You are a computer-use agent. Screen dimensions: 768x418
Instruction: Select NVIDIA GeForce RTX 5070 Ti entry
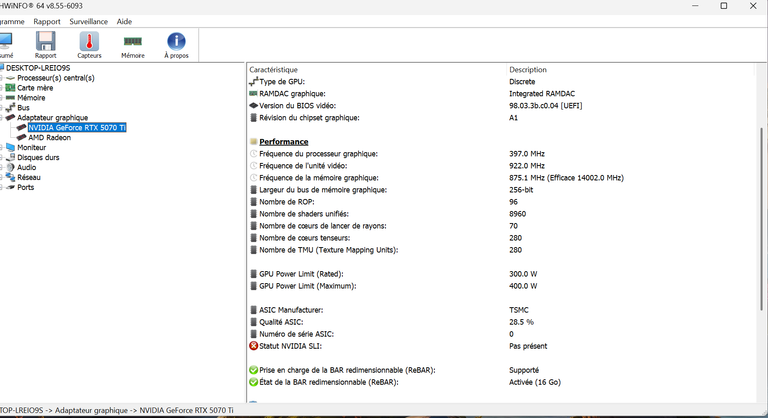(x=77, y=127)
